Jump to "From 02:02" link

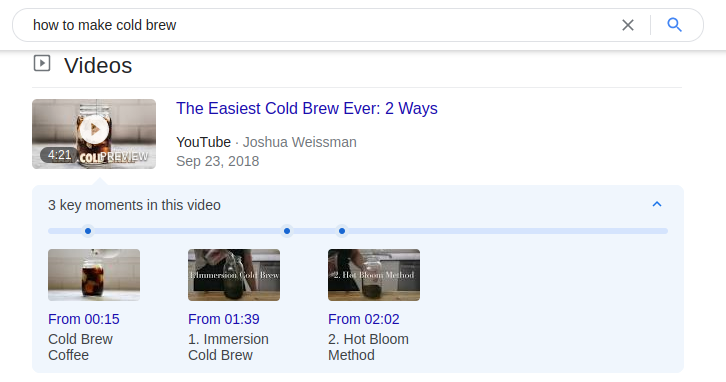tap(363, 319)
